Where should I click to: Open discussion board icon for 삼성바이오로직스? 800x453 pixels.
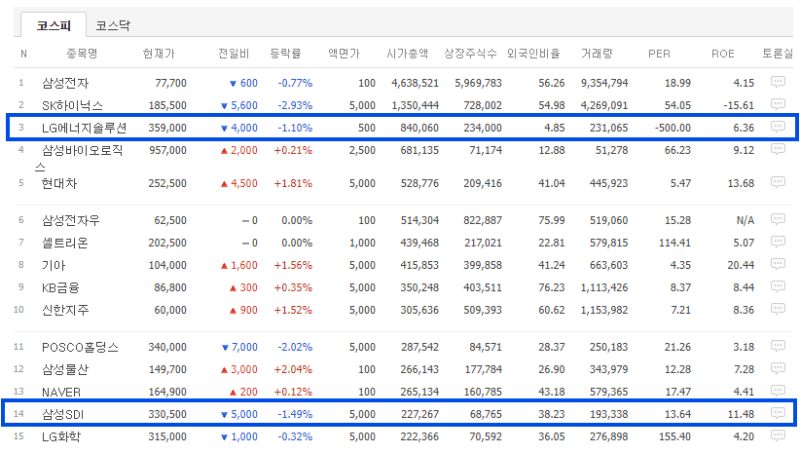coord(778,149)
